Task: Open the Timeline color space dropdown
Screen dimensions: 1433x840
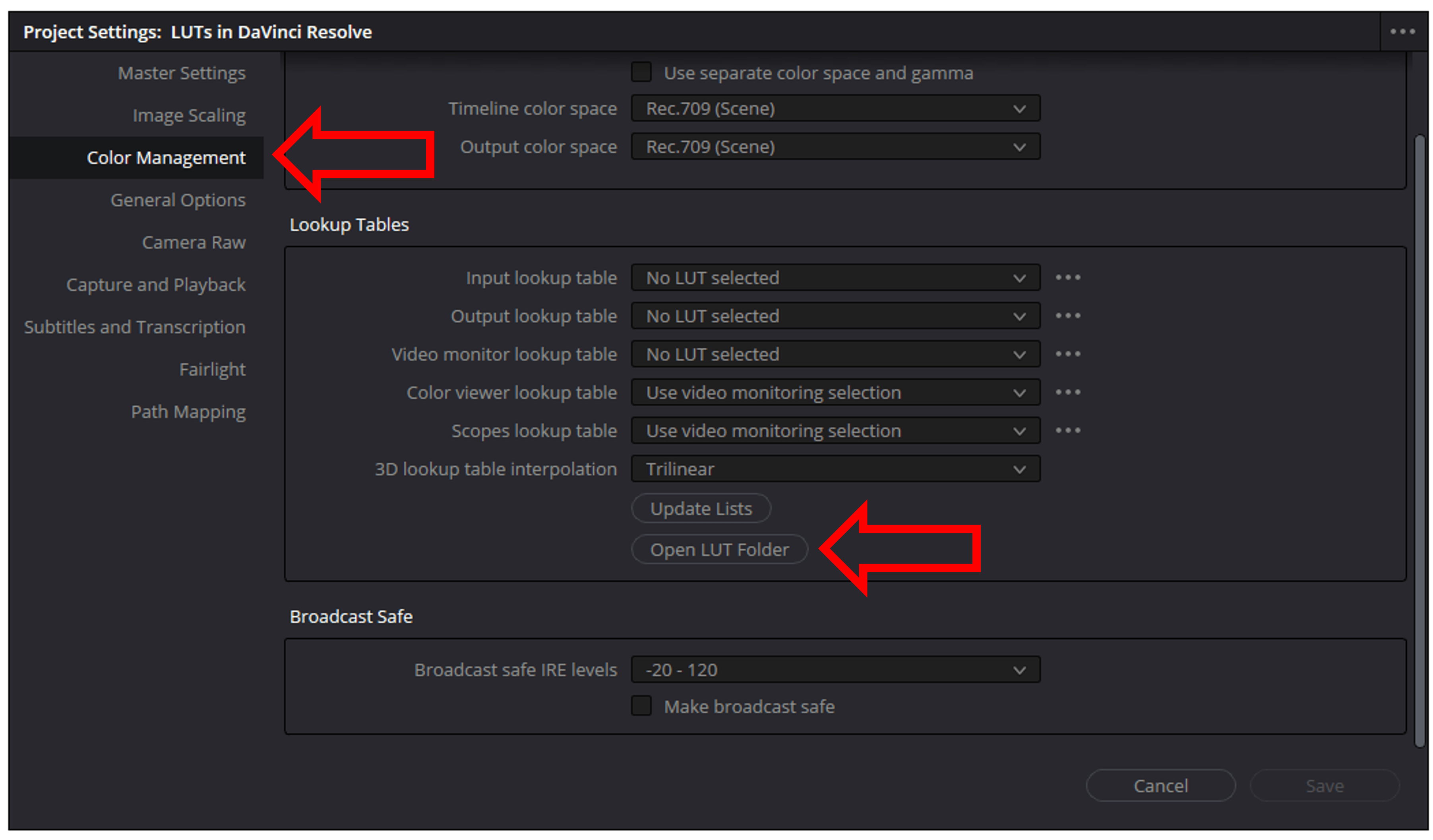Action: pyautogui.click(x=835, y=108)
